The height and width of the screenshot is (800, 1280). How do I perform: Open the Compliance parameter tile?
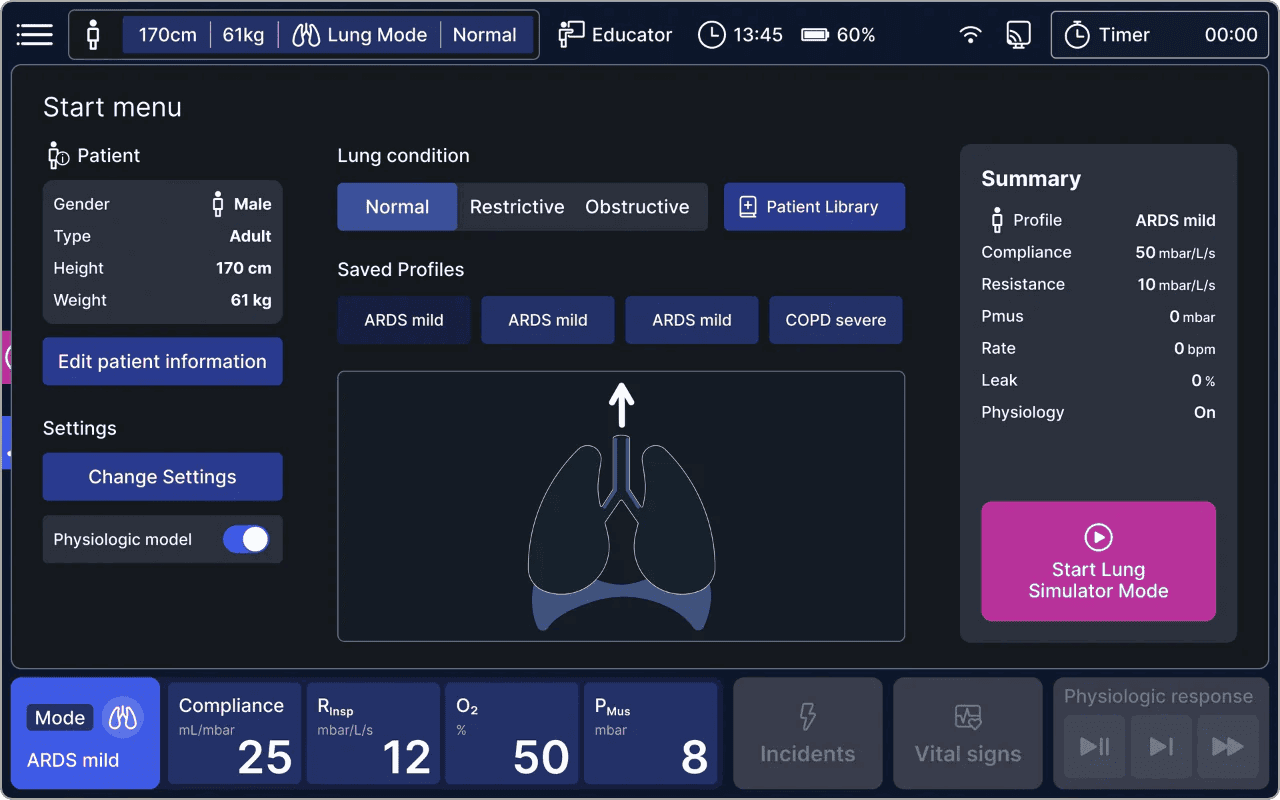pos(235,733)
